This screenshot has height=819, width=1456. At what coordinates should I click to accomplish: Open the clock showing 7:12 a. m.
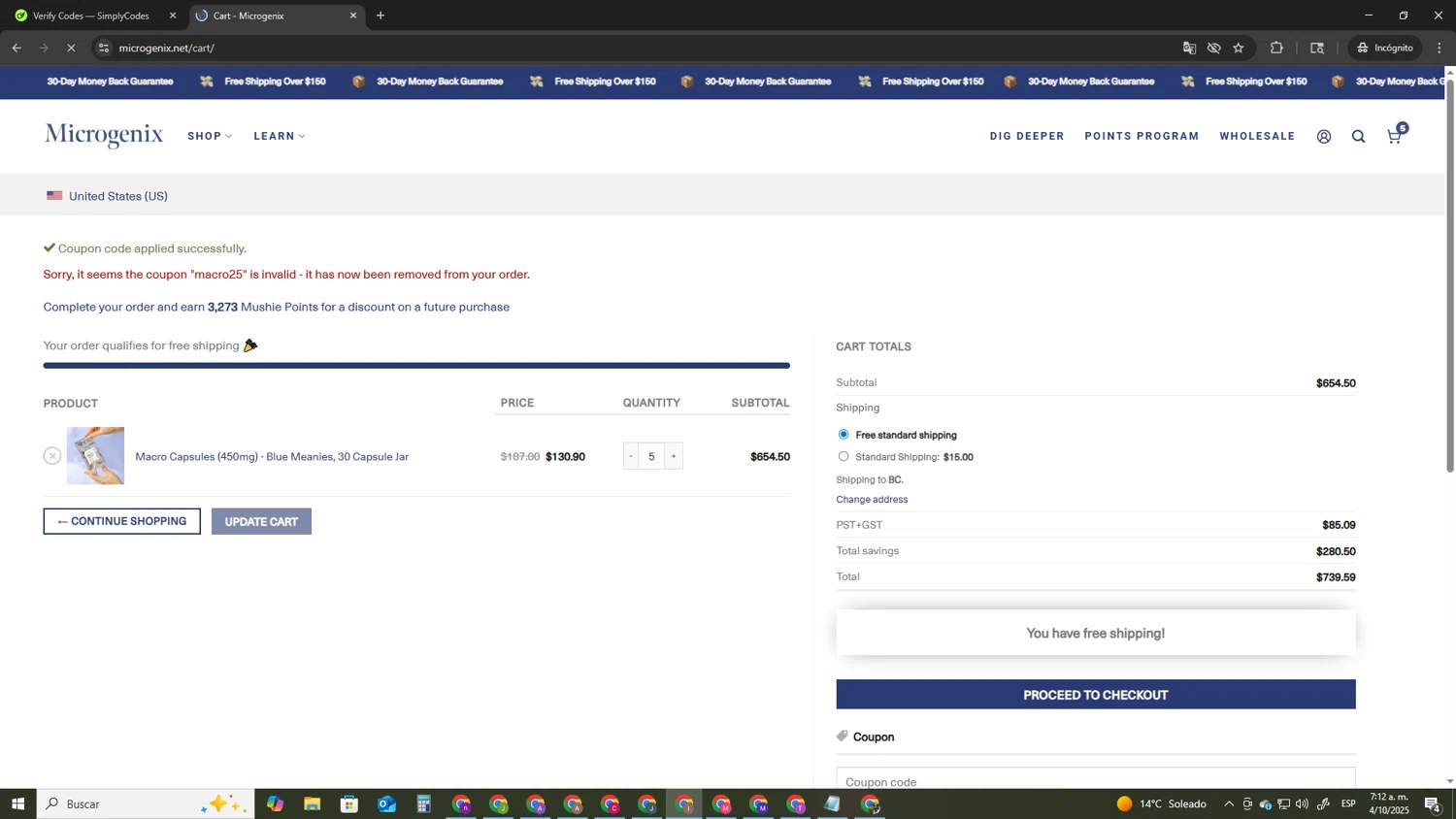1389,803
